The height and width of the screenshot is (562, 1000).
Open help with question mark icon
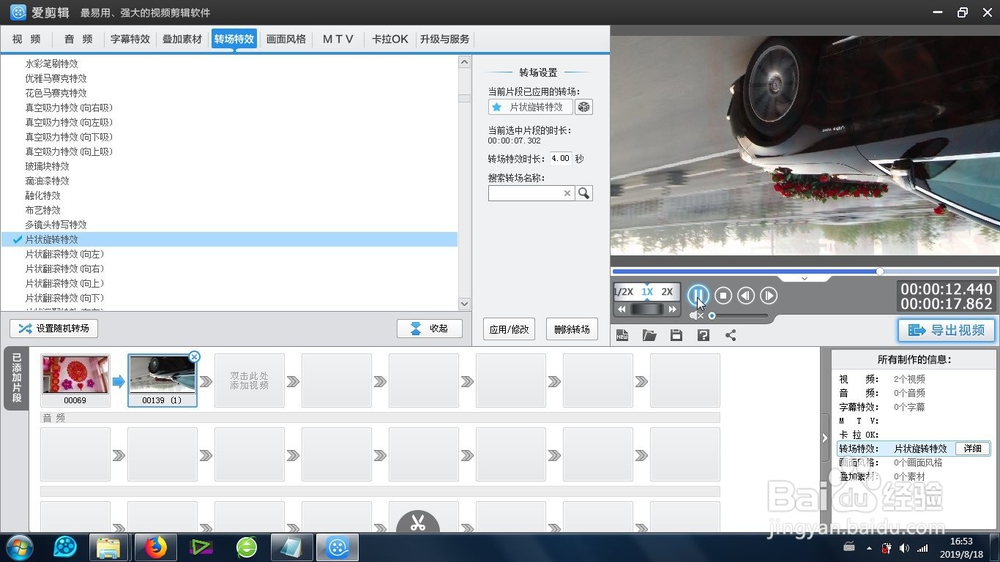703,335
